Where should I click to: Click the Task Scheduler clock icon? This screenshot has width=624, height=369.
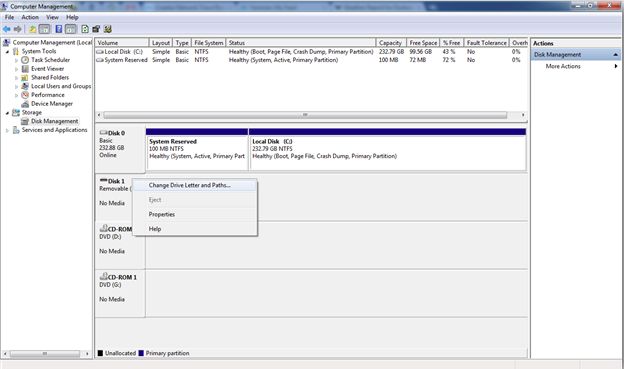click(25, 60)
